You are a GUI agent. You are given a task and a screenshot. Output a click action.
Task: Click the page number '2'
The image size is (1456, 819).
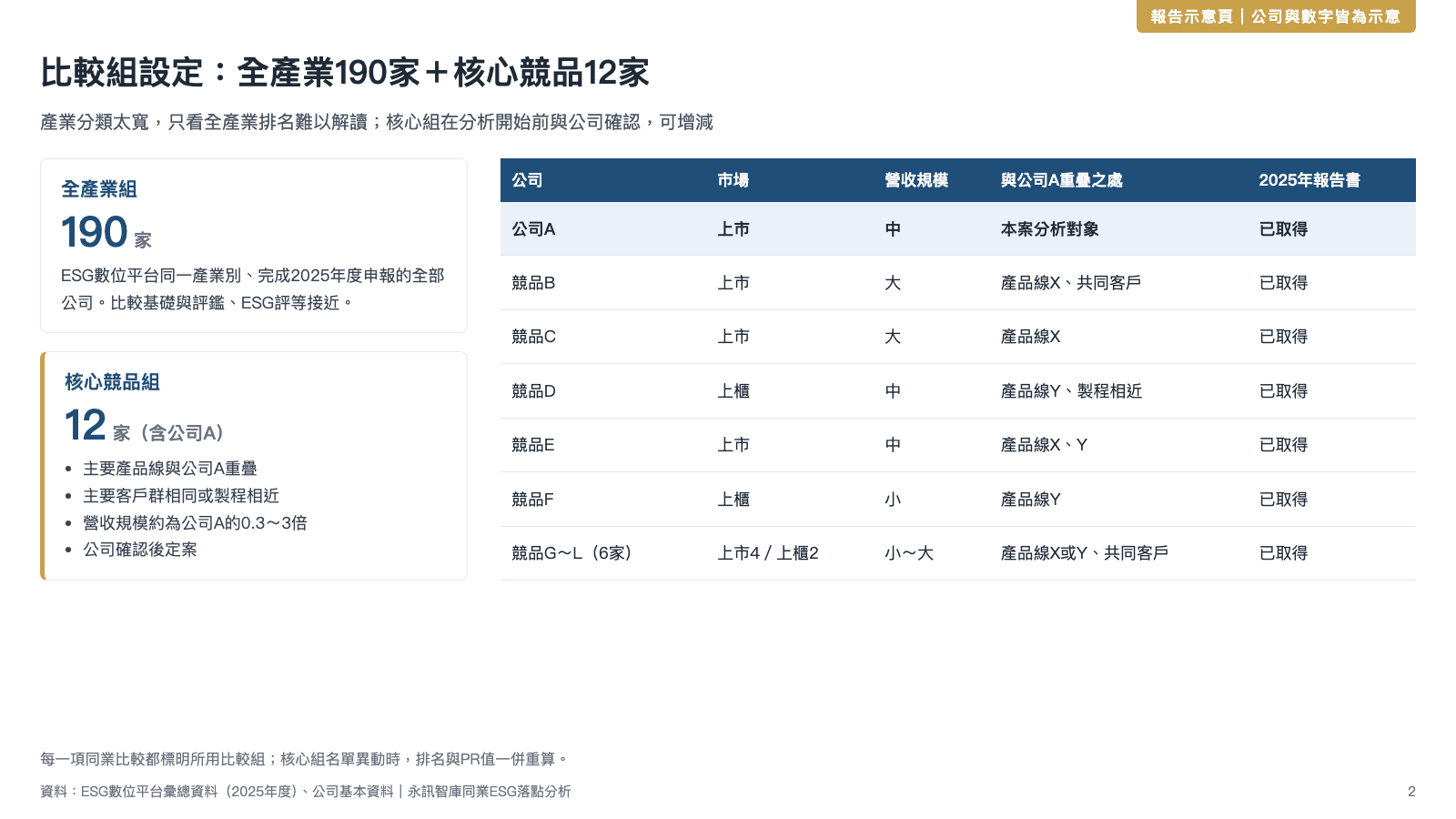point(1411,792)
